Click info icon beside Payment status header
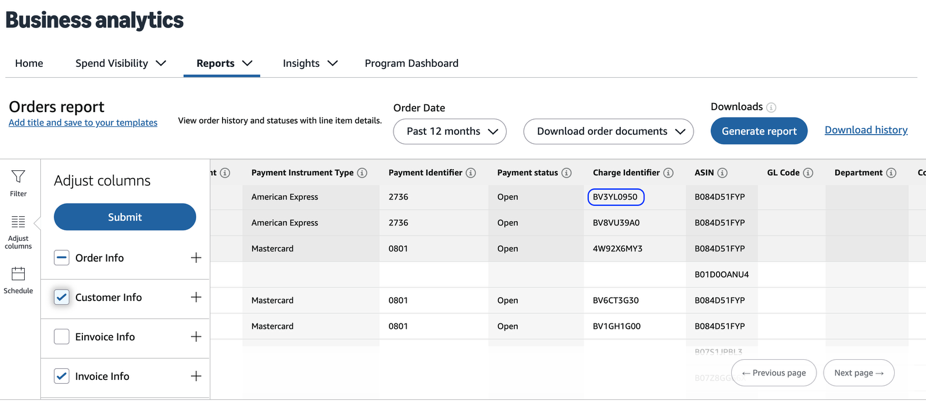Viewport: 926px width, 404px height. [566, 173]
